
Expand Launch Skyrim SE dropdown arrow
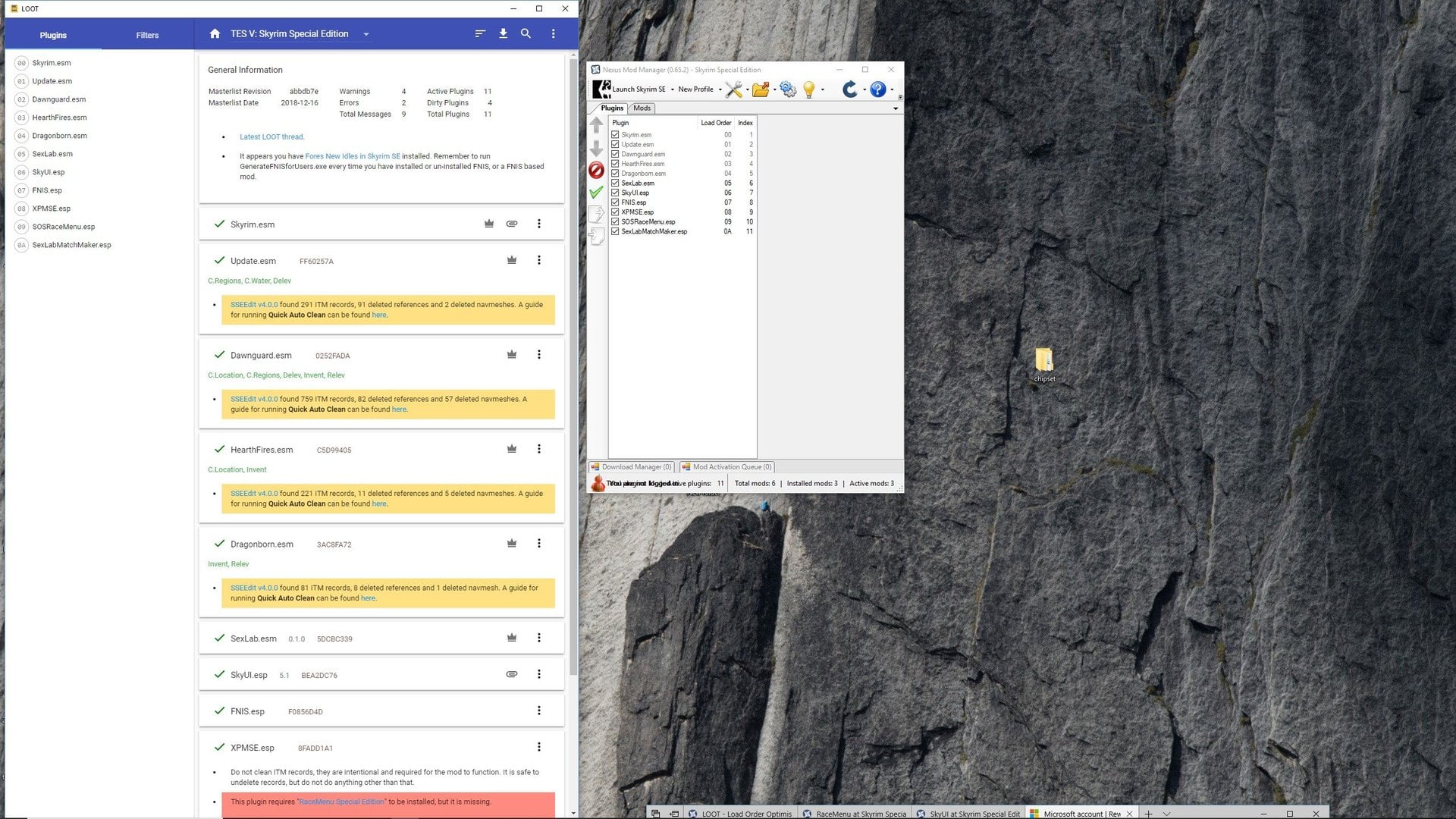672,89
